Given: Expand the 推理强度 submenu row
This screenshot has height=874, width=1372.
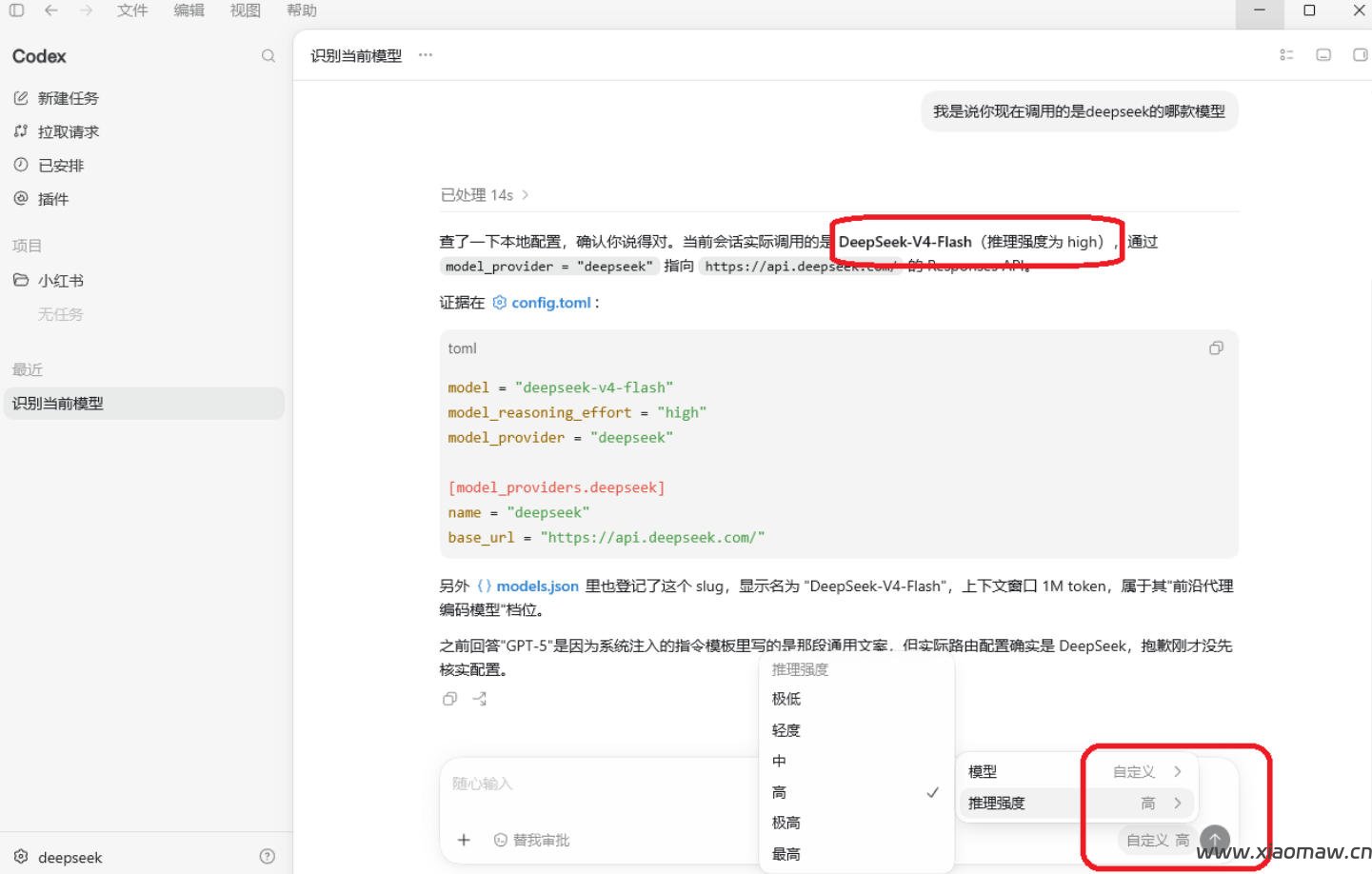Looking at the screenshot, I should [1076, 804].
